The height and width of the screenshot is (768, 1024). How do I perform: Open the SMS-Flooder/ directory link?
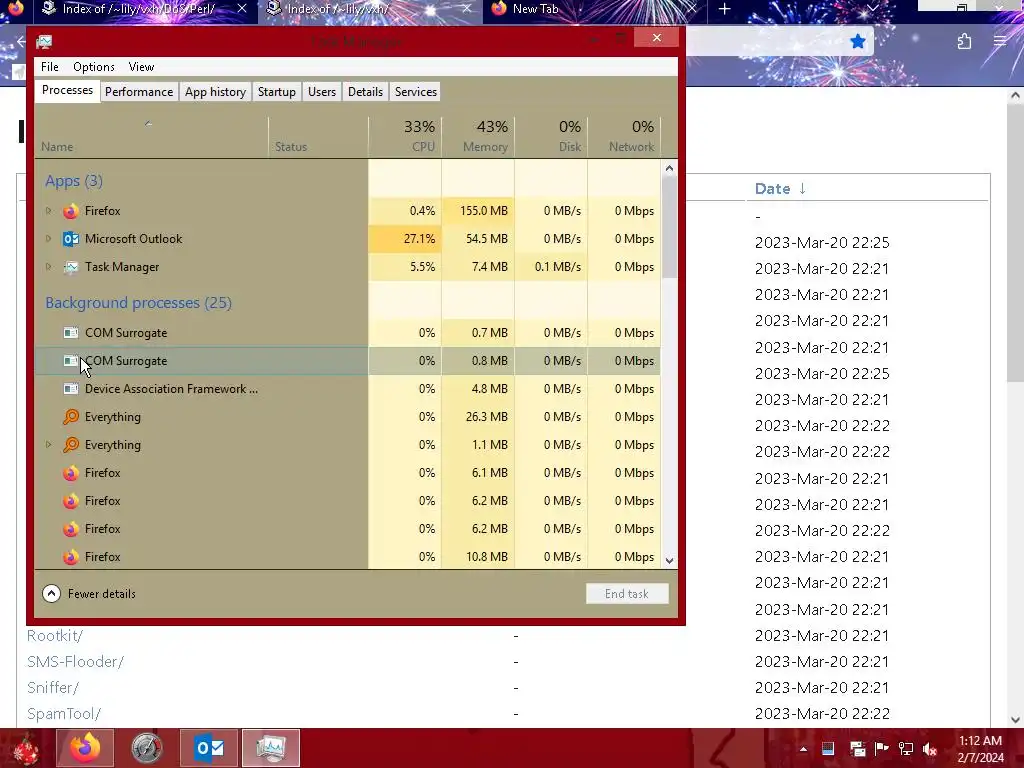click(x=75, y=662)
